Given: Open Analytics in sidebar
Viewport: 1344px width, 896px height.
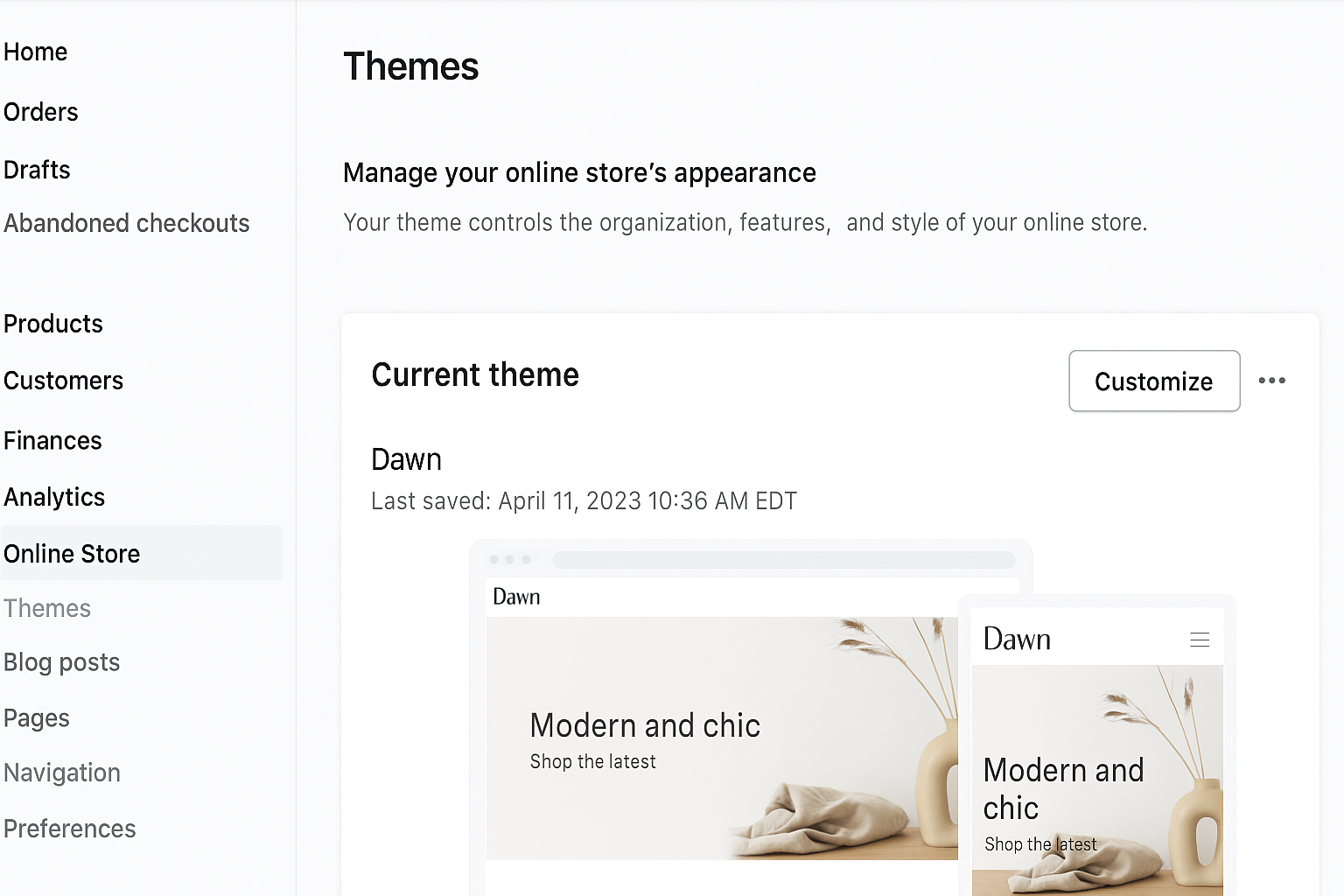Looking at the screenshot, I should pyautogui.click(x=54, y=497).
